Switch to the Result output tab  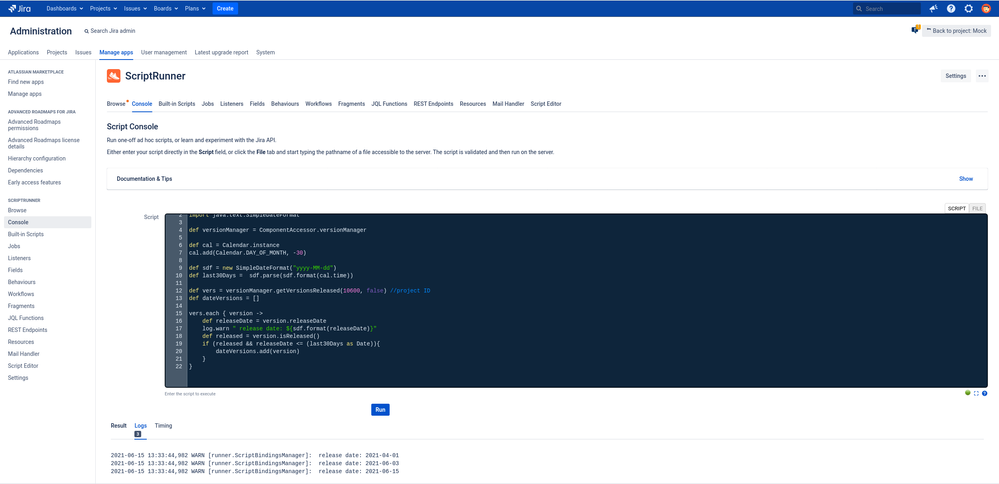pos(119,425)
